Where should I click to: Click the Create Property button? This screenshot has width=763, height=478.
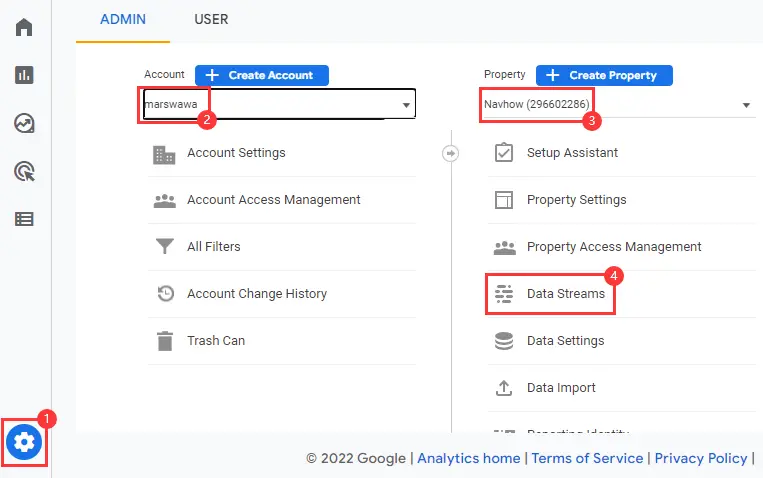(x=604, y=75)
